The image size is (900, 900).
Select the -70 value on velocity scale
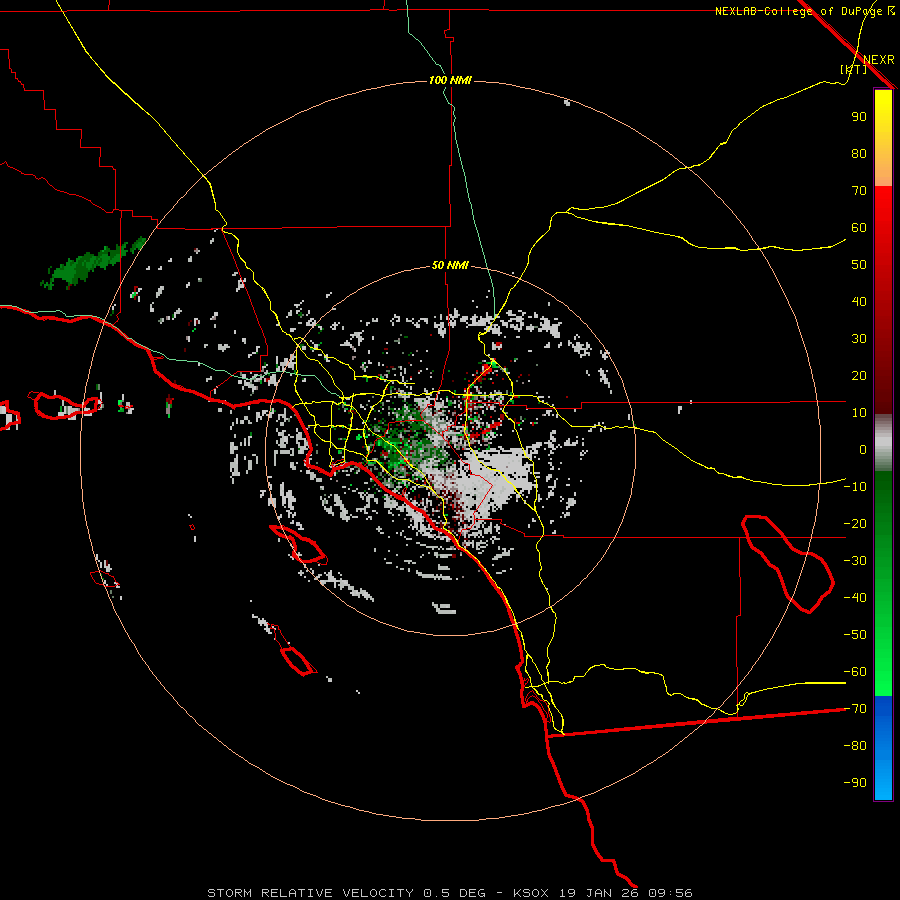(855, 708)
